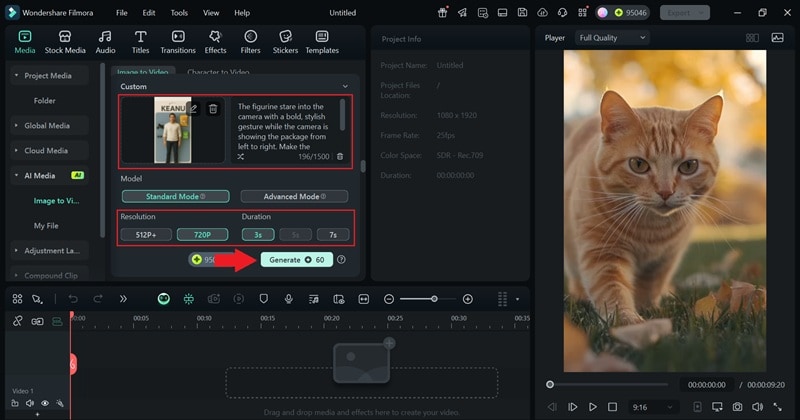Choose the 720P resolution
The image size is (800, 420).
click(202, 235)
